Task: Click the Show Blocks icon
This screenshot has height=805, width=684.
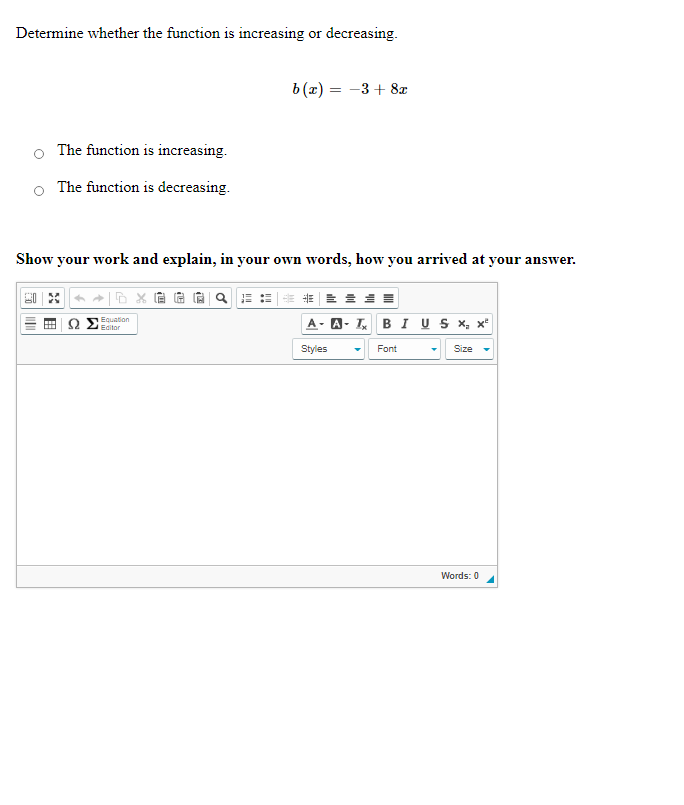Action: tap(31, 298)
